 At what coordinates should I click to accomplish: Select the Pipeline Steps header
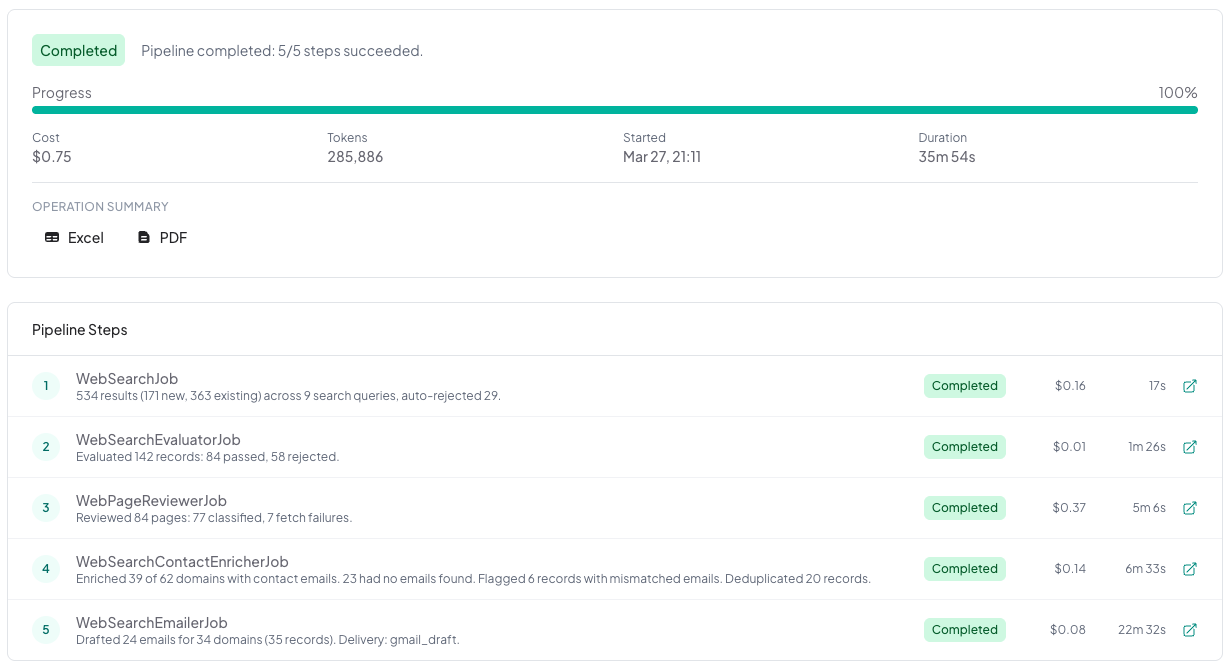click(79, 329)
